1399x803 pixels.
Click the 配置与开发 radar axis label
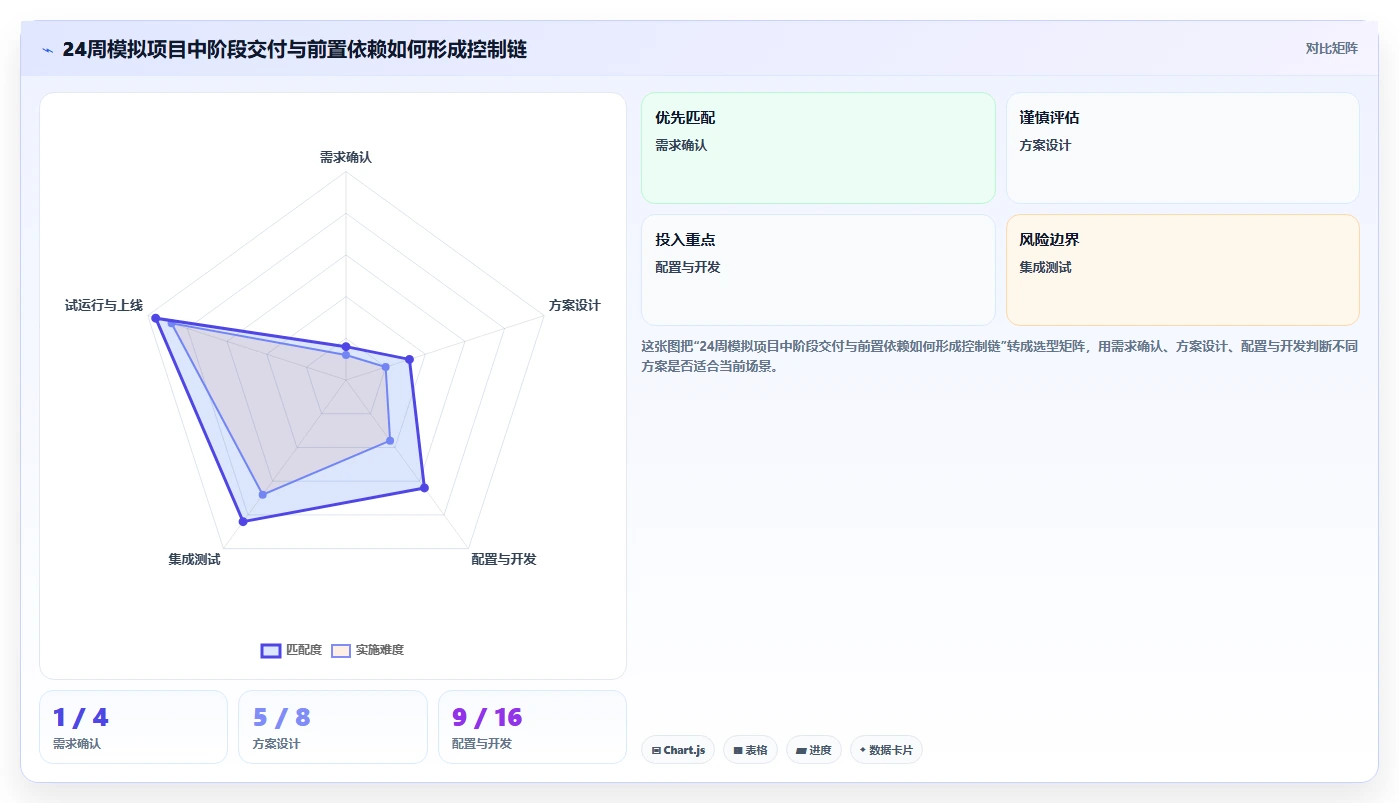(x=504, y=559)
